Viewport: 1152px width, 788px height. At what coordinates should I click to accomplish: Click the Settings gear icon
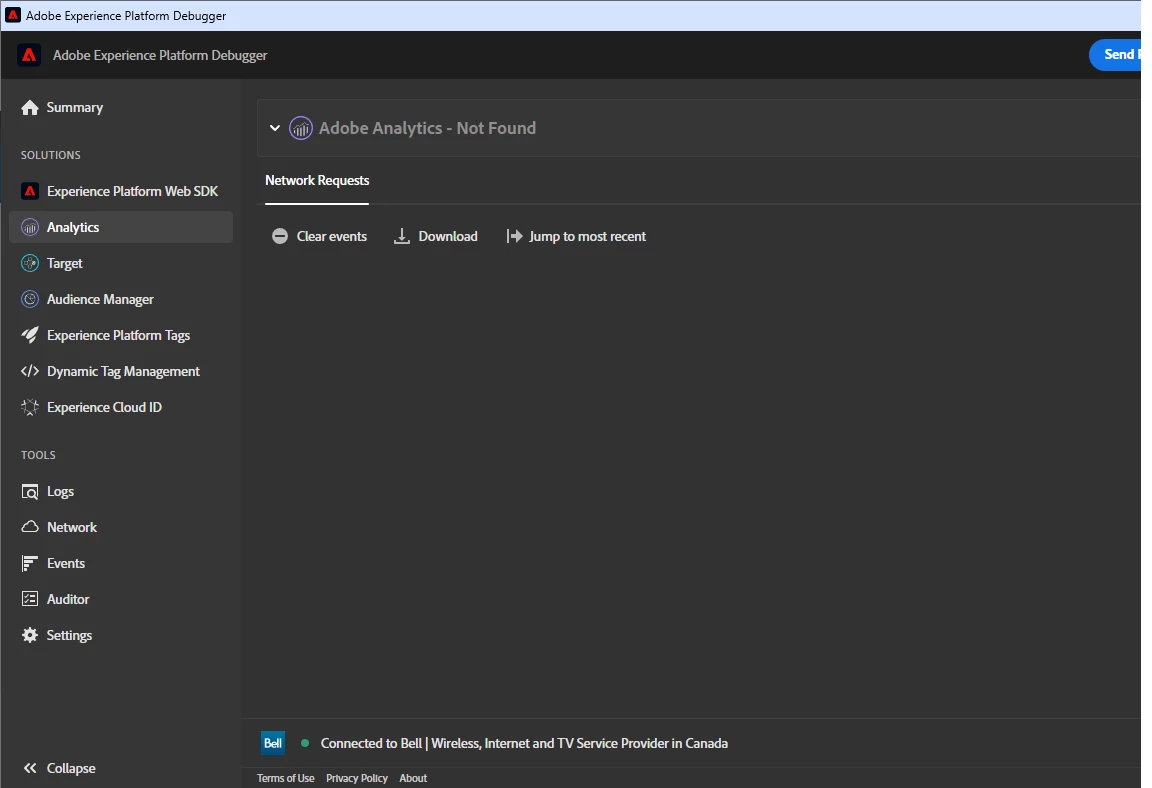pos(29,636)
